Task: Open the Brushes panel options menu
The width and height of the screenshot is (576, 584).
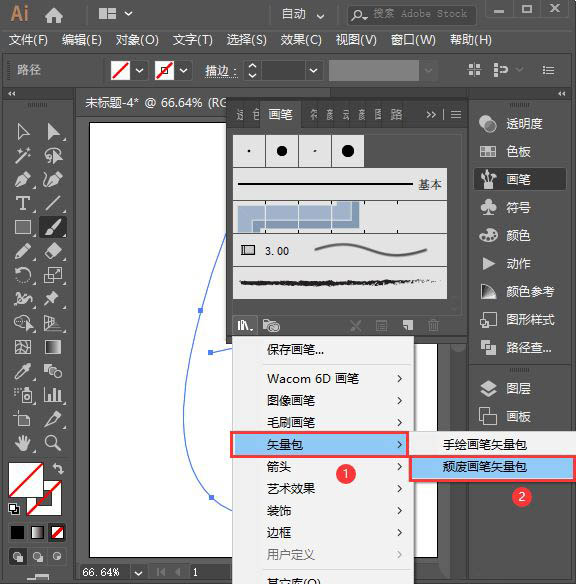Action: (x=456, y=114)
